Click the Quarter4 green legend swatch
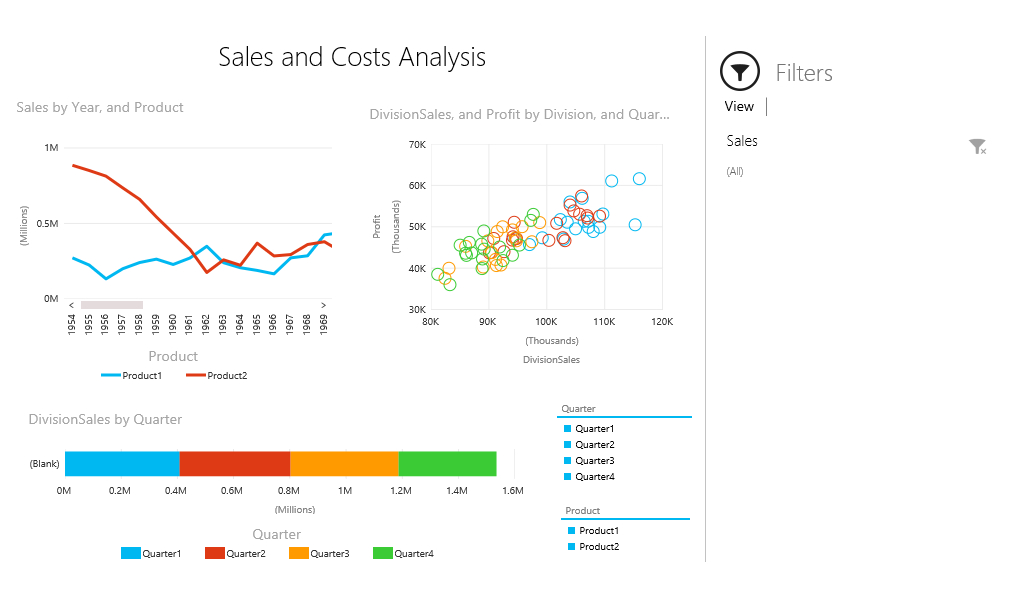 (383, 553)
